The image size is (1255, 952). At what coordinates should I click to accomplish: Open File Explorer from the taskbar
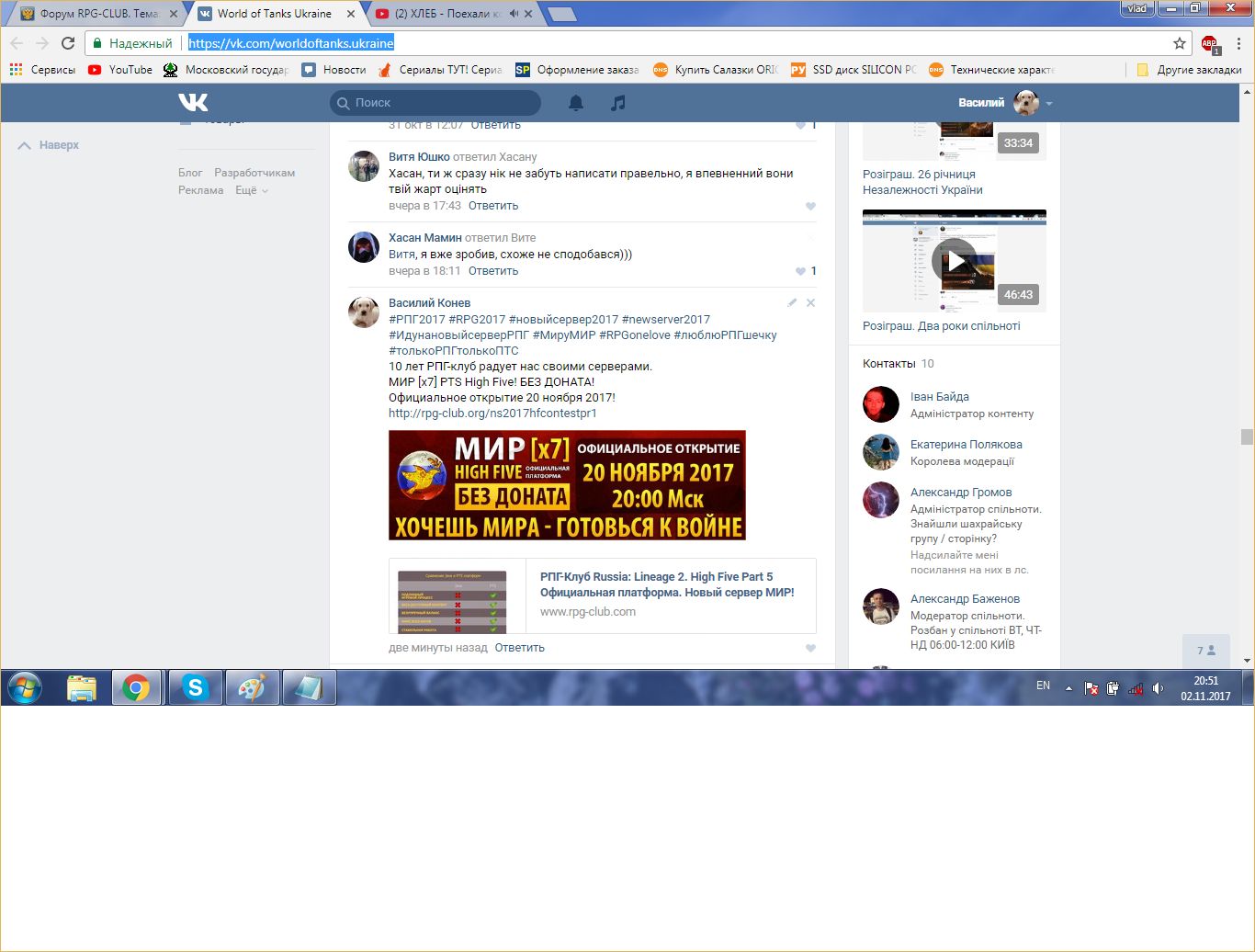pos(82,687)
